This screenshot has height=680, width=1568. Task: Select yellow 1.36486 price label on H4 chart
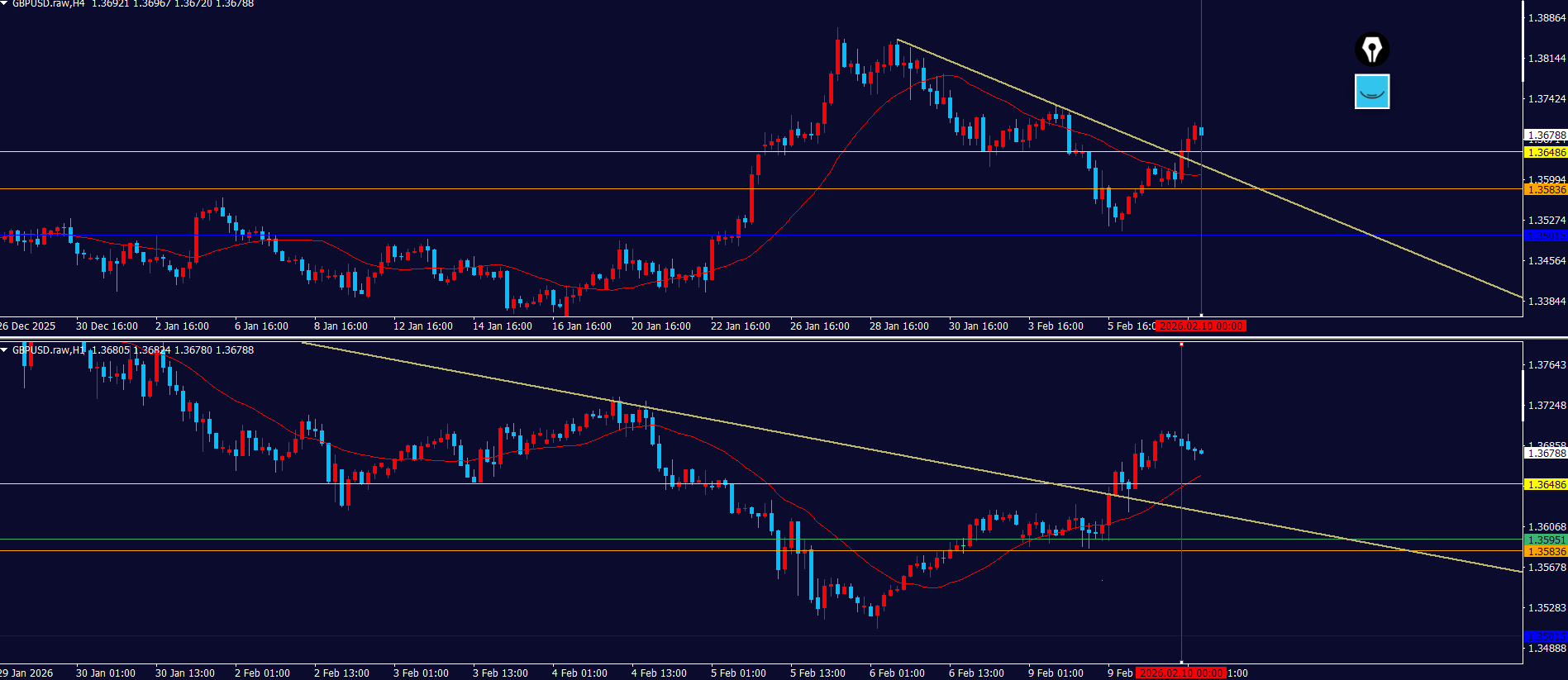pos(1545,153)
